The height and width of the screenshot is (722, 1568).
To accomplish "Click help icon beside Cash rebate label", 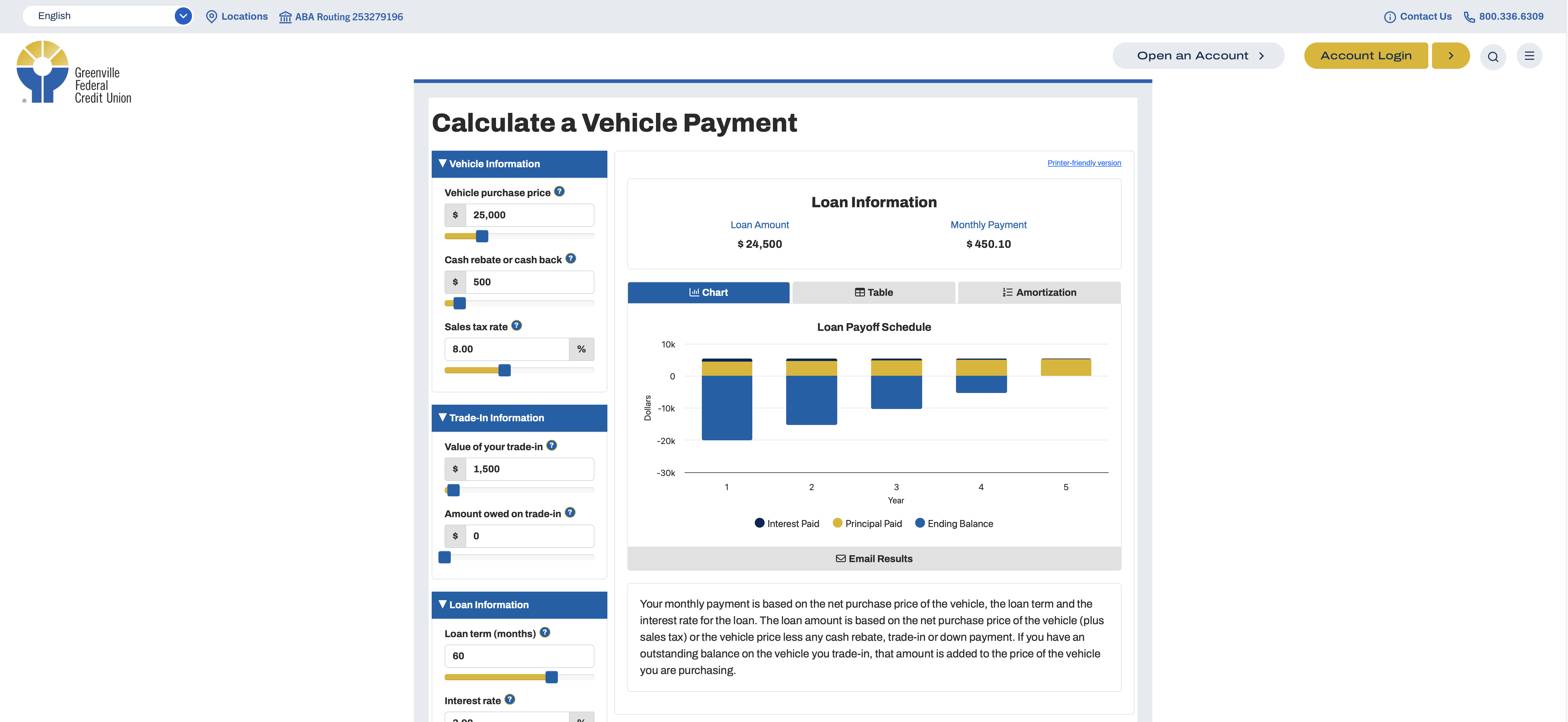I will click(570, 259).
